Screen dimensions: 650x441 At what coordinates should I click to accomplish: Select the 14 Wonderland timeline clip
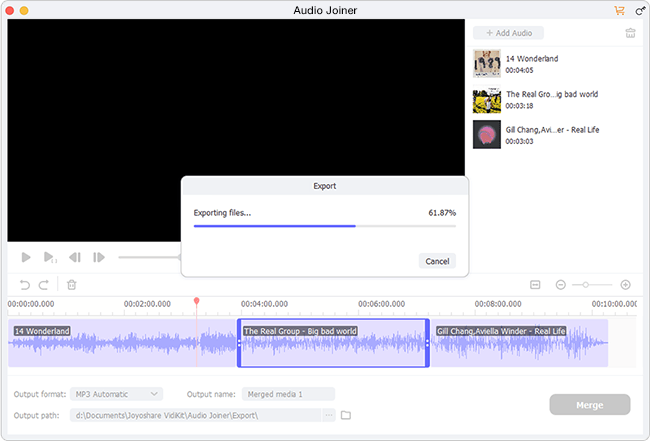point(123,343)
